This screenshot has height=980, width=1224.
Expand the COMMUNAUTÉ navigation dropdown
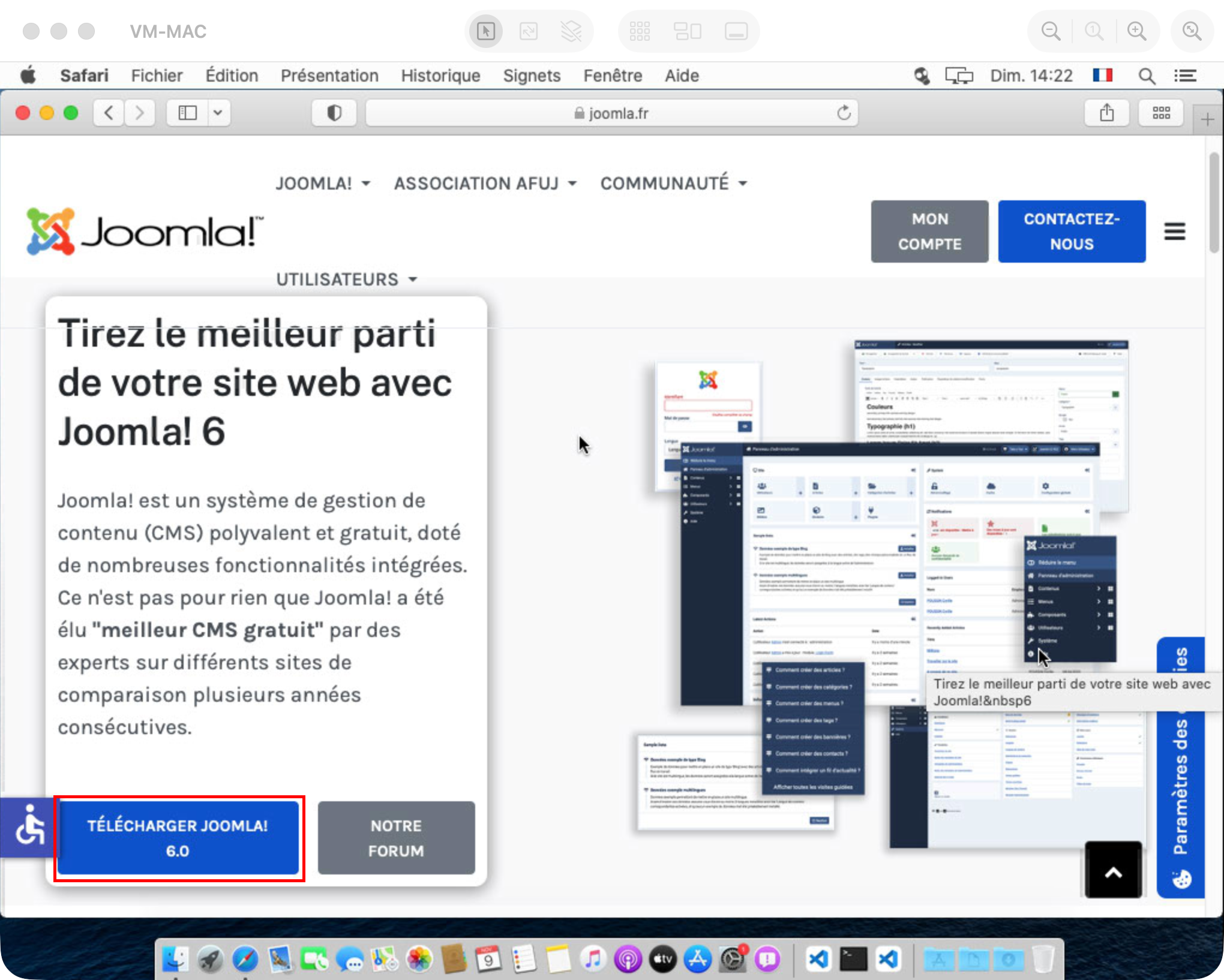[673, 184]
